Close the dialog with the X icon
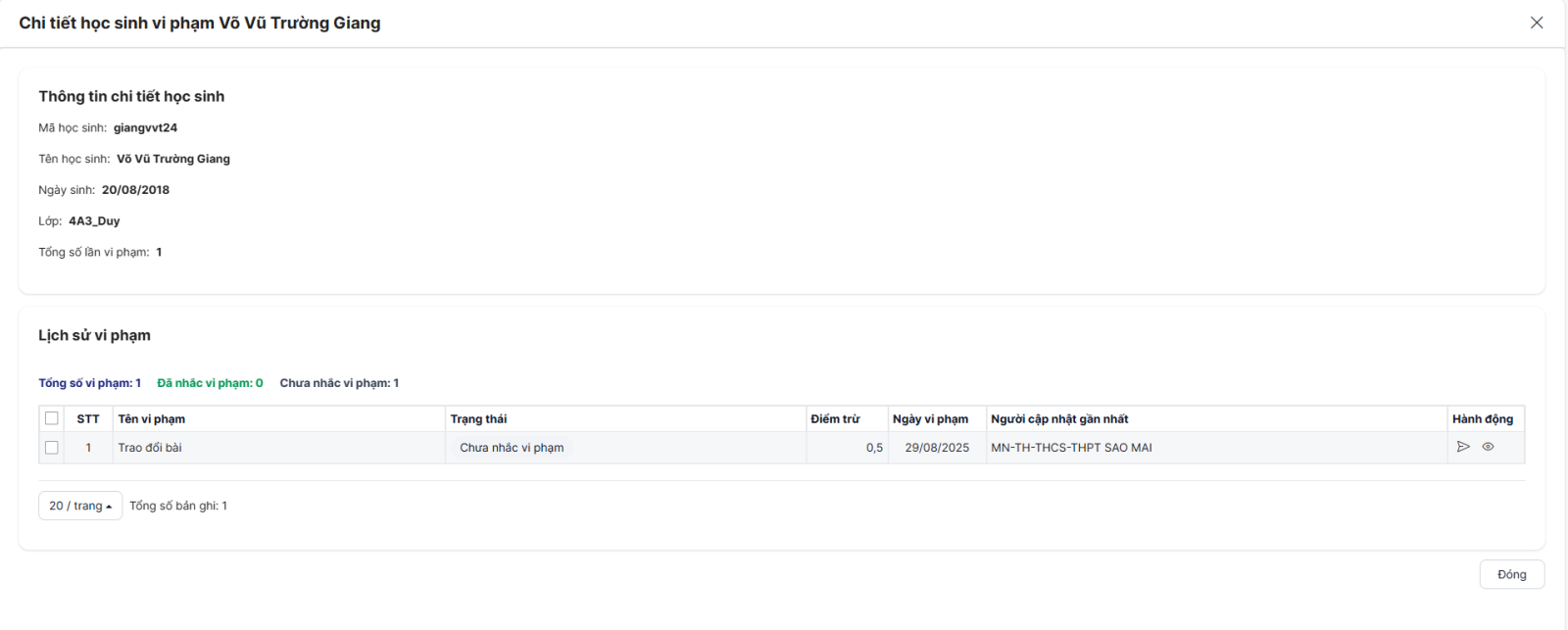 (x=1537, y=23)
